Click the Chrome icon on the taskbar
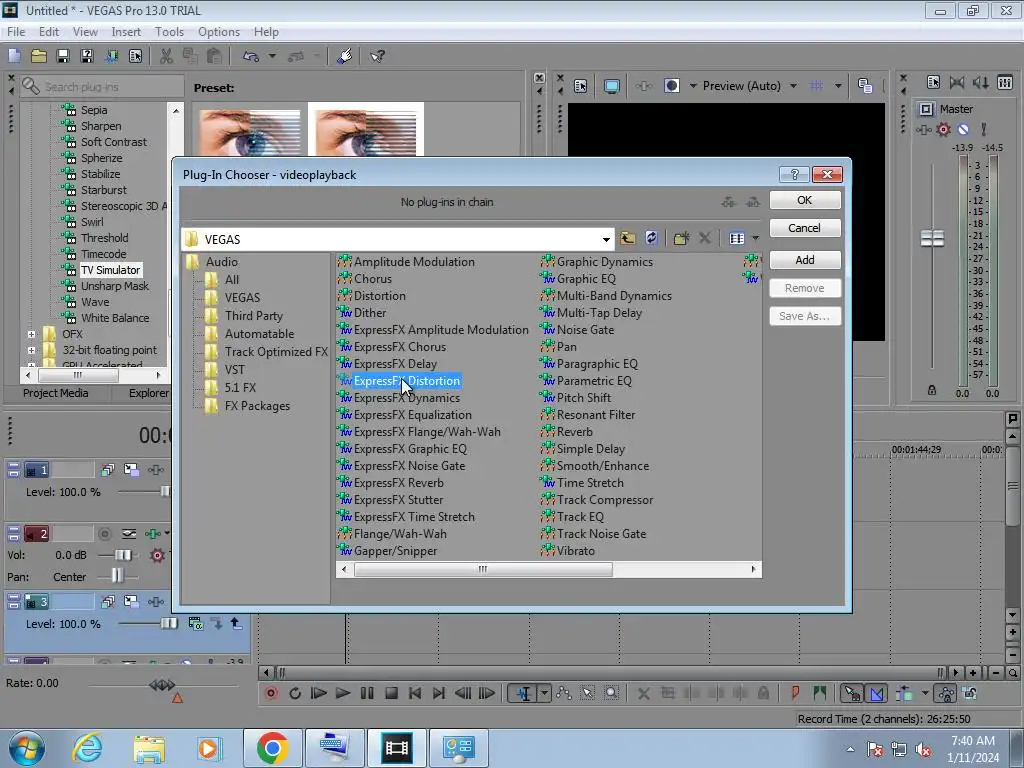1024x768 pixels. [x=272, y=748]
